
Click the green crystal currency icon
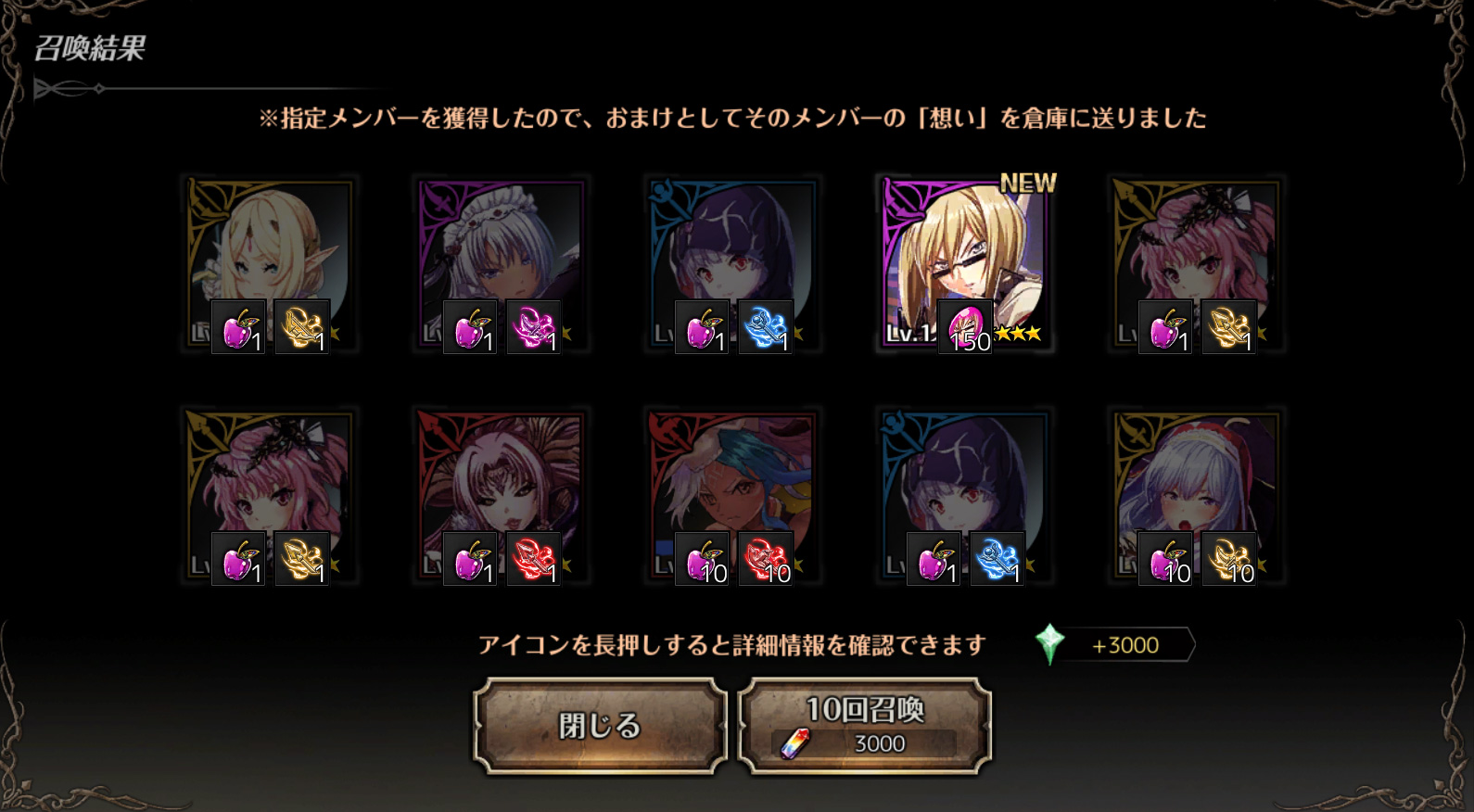pyautogui.click(x=1049, y=644)
